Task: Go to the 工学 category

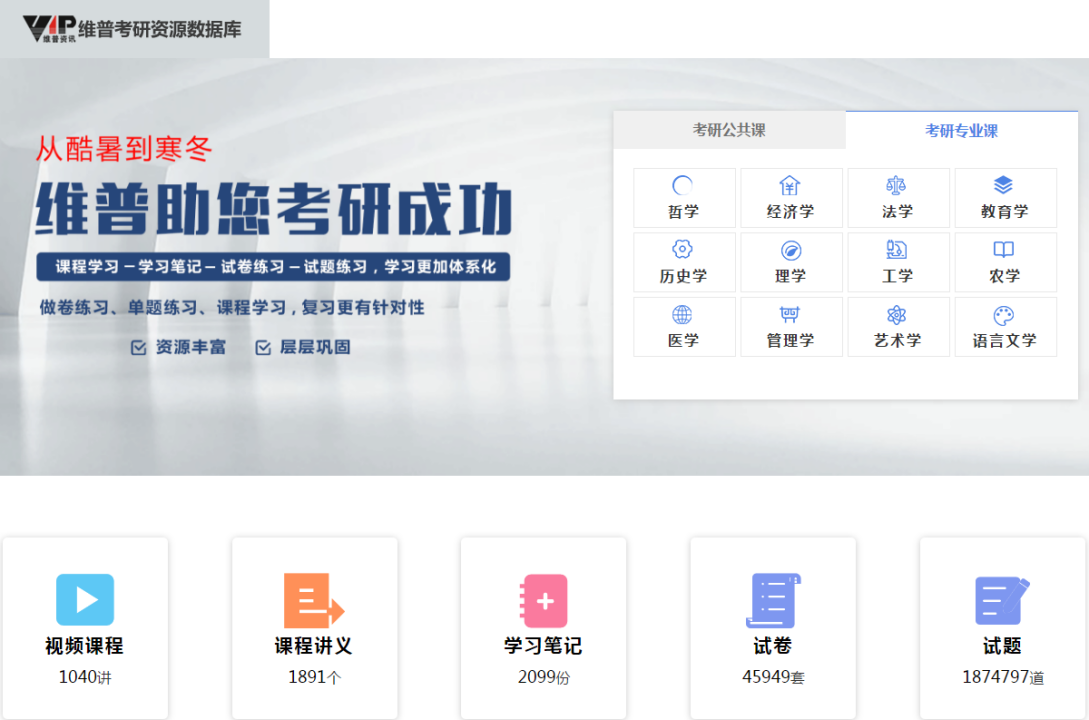Action: click(x=898, y=262)
